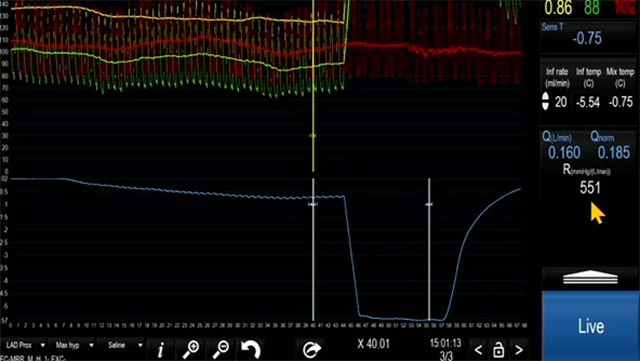Increase infusion rate with the up arrow
This screenshot has height=361, width=640.
click(545, 97)
